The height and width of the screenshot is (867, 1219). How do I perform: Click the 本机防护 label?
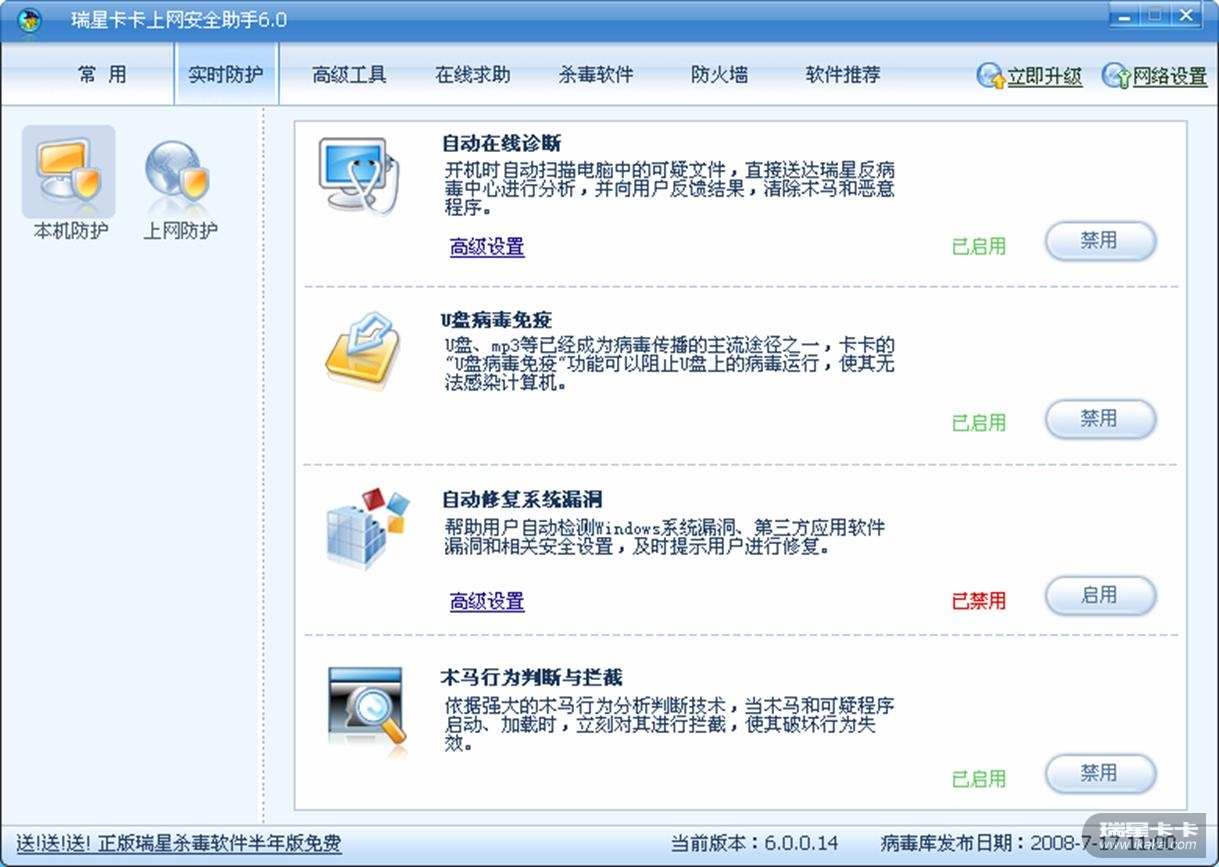pyautogui.click(x=71, y=231)
